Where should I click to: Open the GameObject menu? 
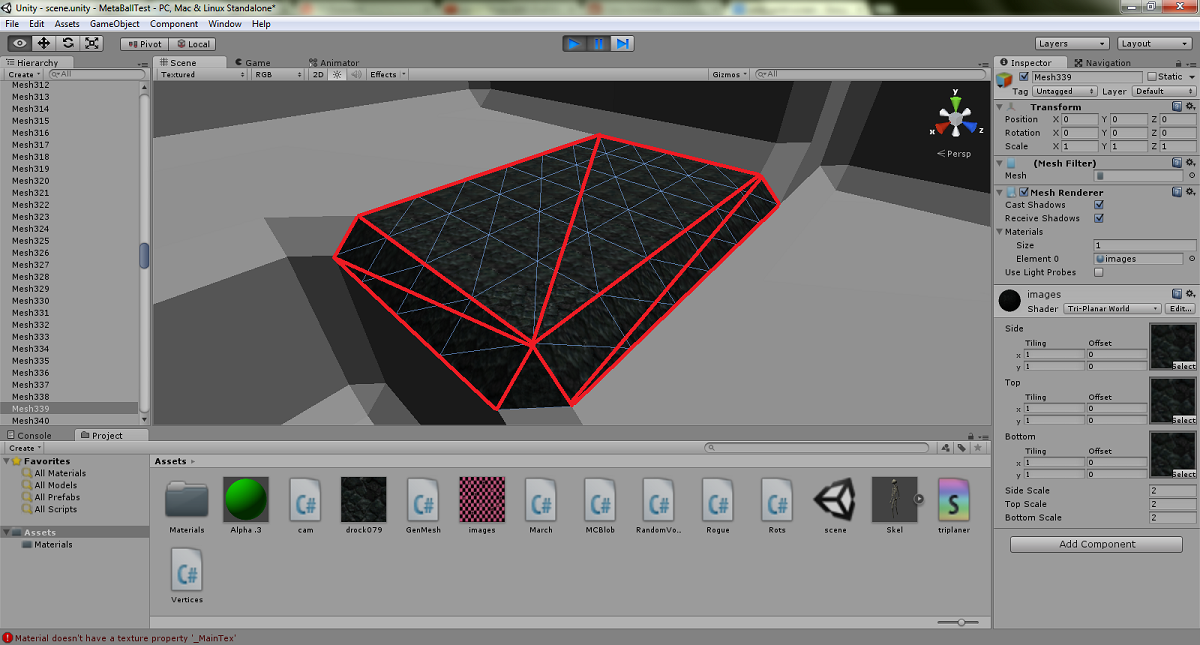point(114,23)
